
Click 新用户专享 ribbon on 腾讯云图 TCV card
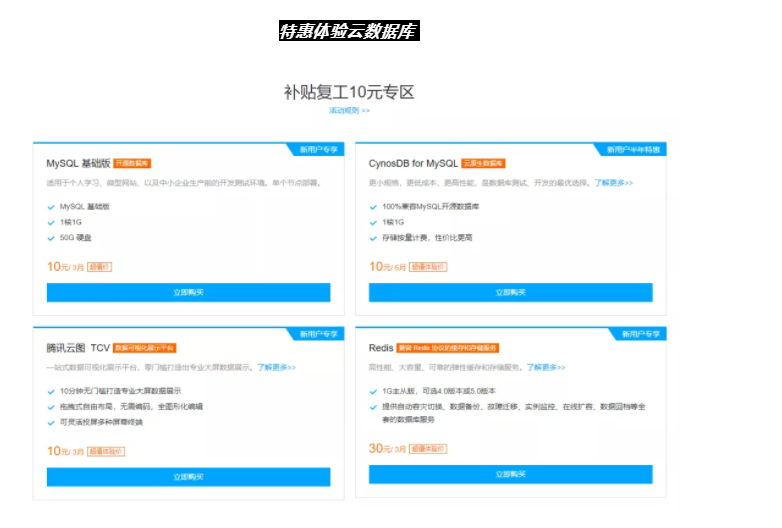[318, 334]
